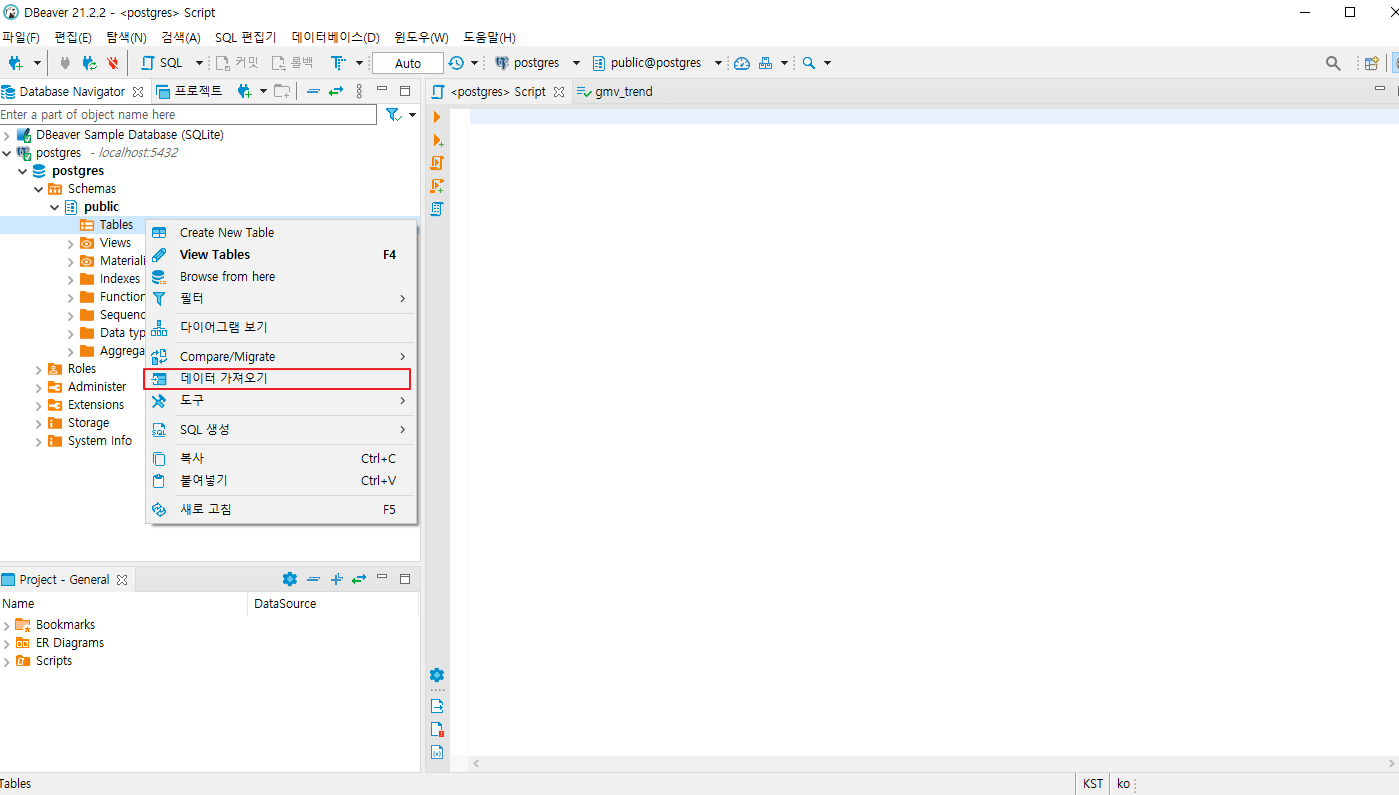Click the Execute SQL statement orange arrow
This screenshot has height=795, width=1399.
click(x=437, y=118)
